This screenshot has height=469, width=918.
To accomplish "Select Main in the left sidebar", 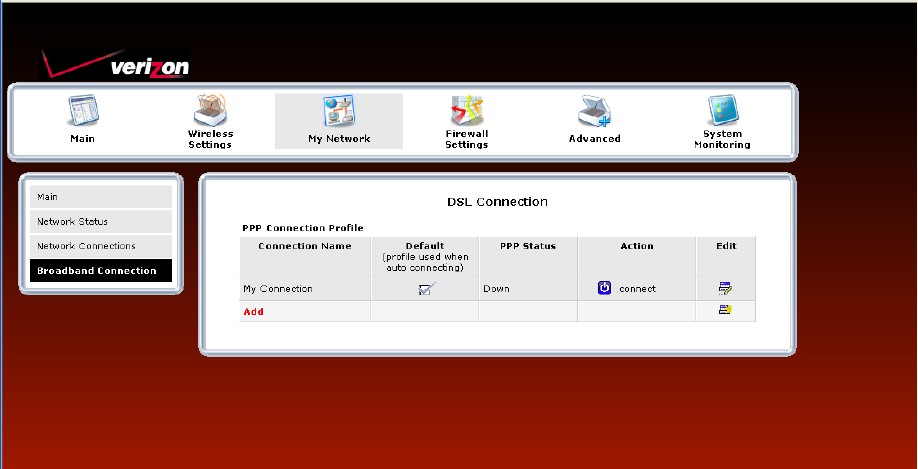I will pos(100,197).
